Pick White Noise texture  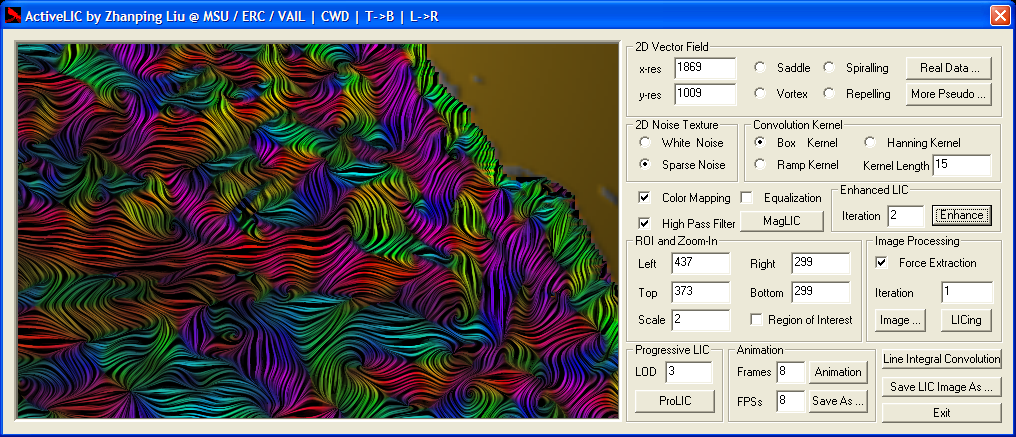(x=645, y=143)
